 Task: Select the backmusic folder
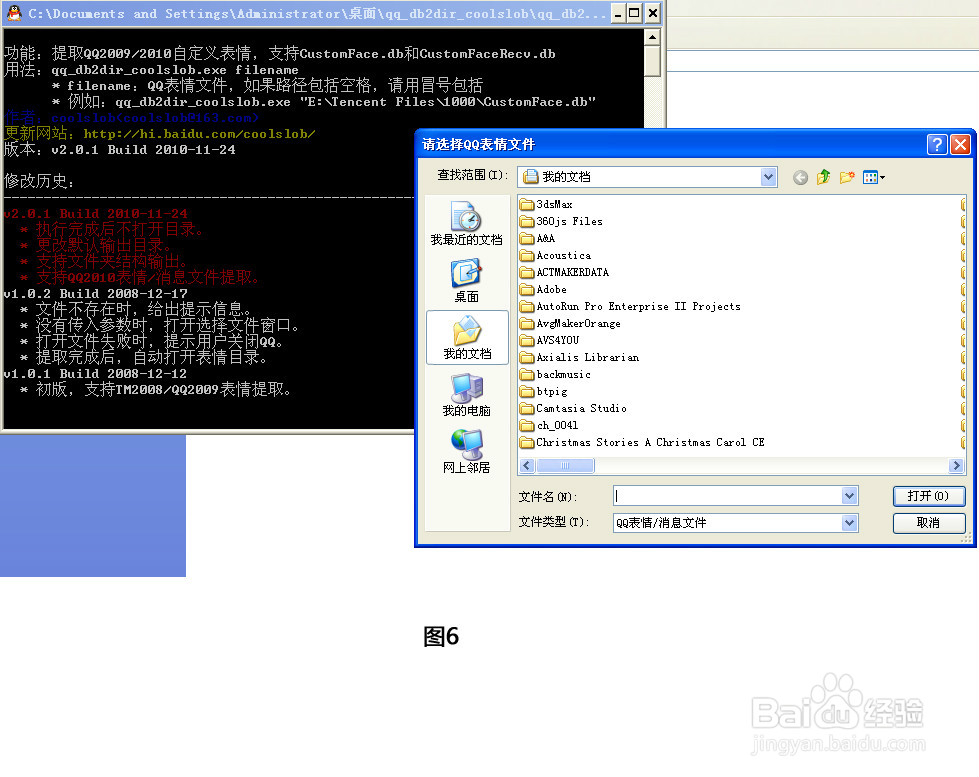[556, 374]
